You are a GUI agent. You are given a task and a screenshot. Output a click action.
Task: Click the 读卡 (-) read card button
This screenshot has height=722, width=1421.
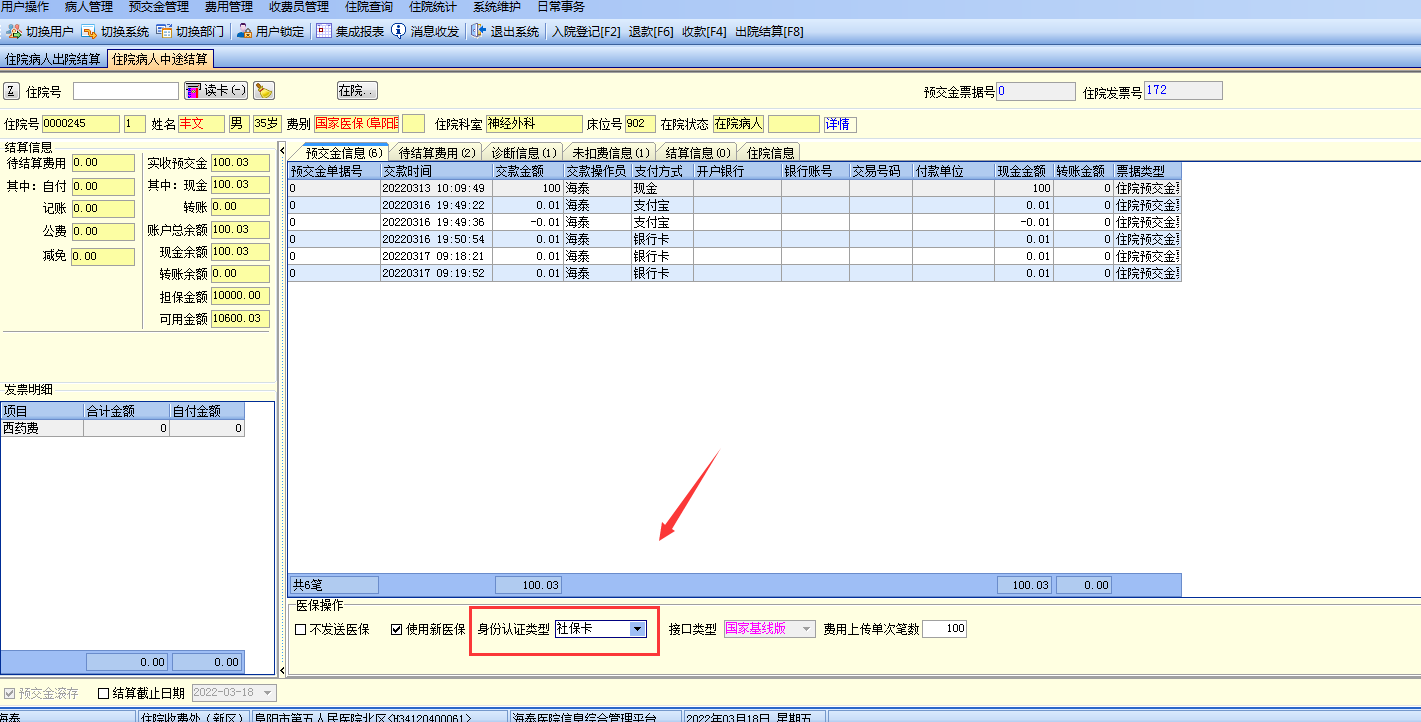216,91
